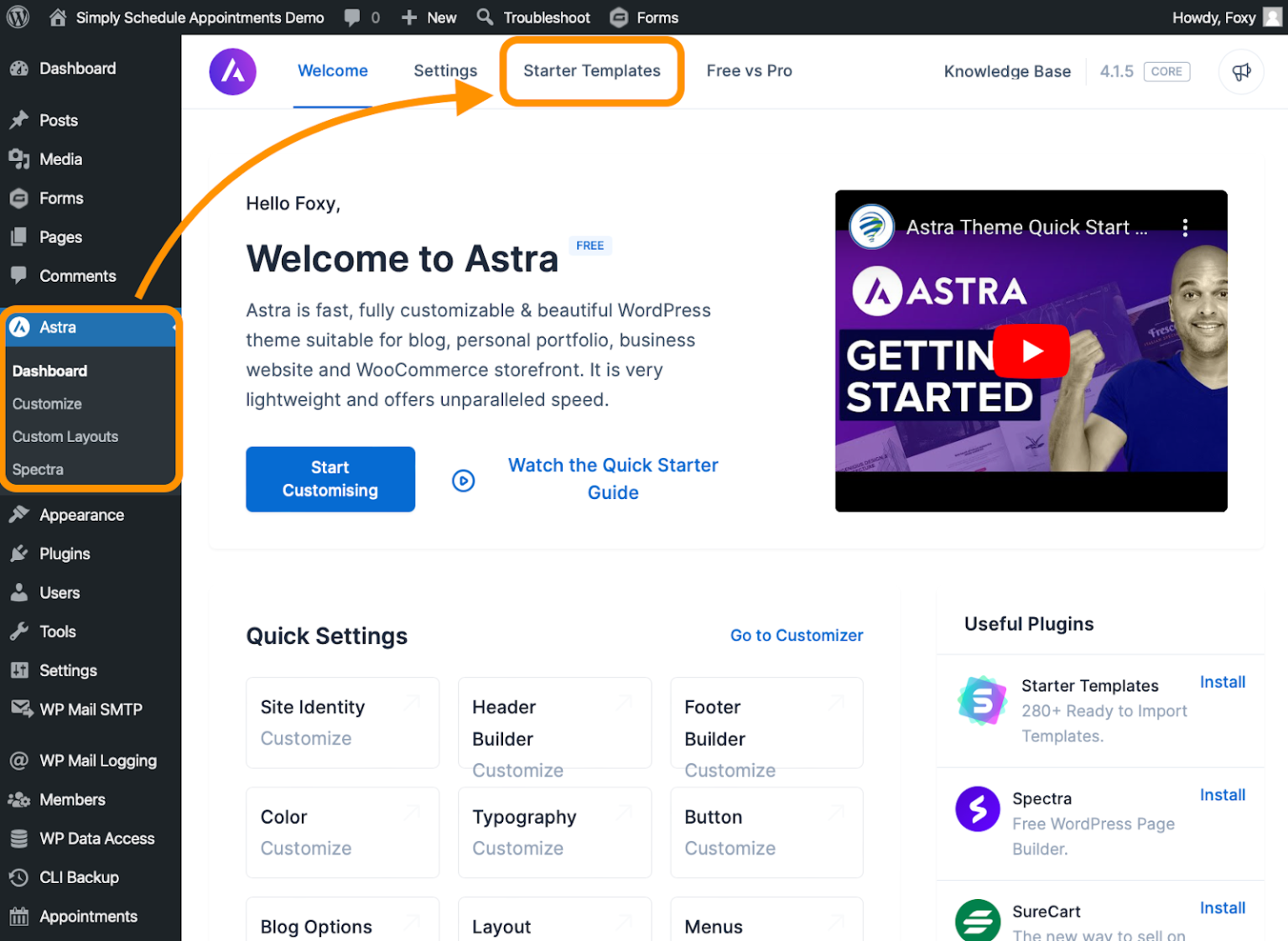Viewport: 1288px width, 941px height.
Task: Click the Starter Templates plugin icon
Action: 982,700
